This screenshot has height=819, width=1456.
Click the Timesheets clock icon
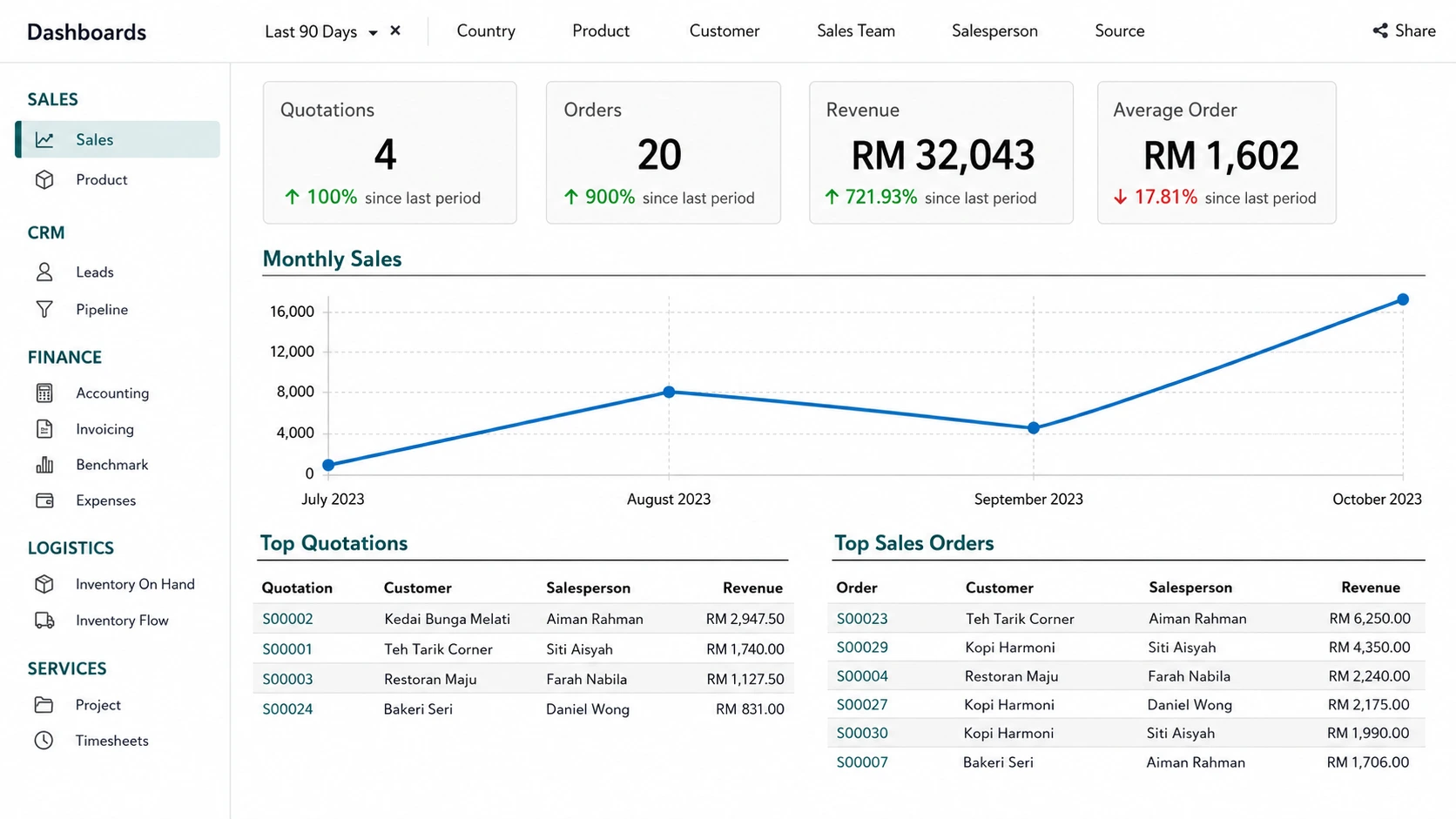(44, 741)
